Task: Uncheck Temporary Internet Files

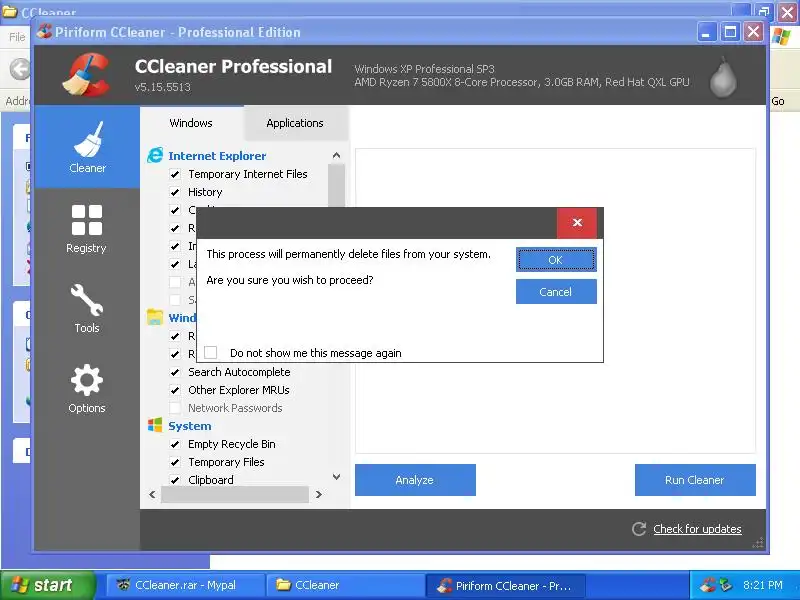Action: (x=175, y=174)
